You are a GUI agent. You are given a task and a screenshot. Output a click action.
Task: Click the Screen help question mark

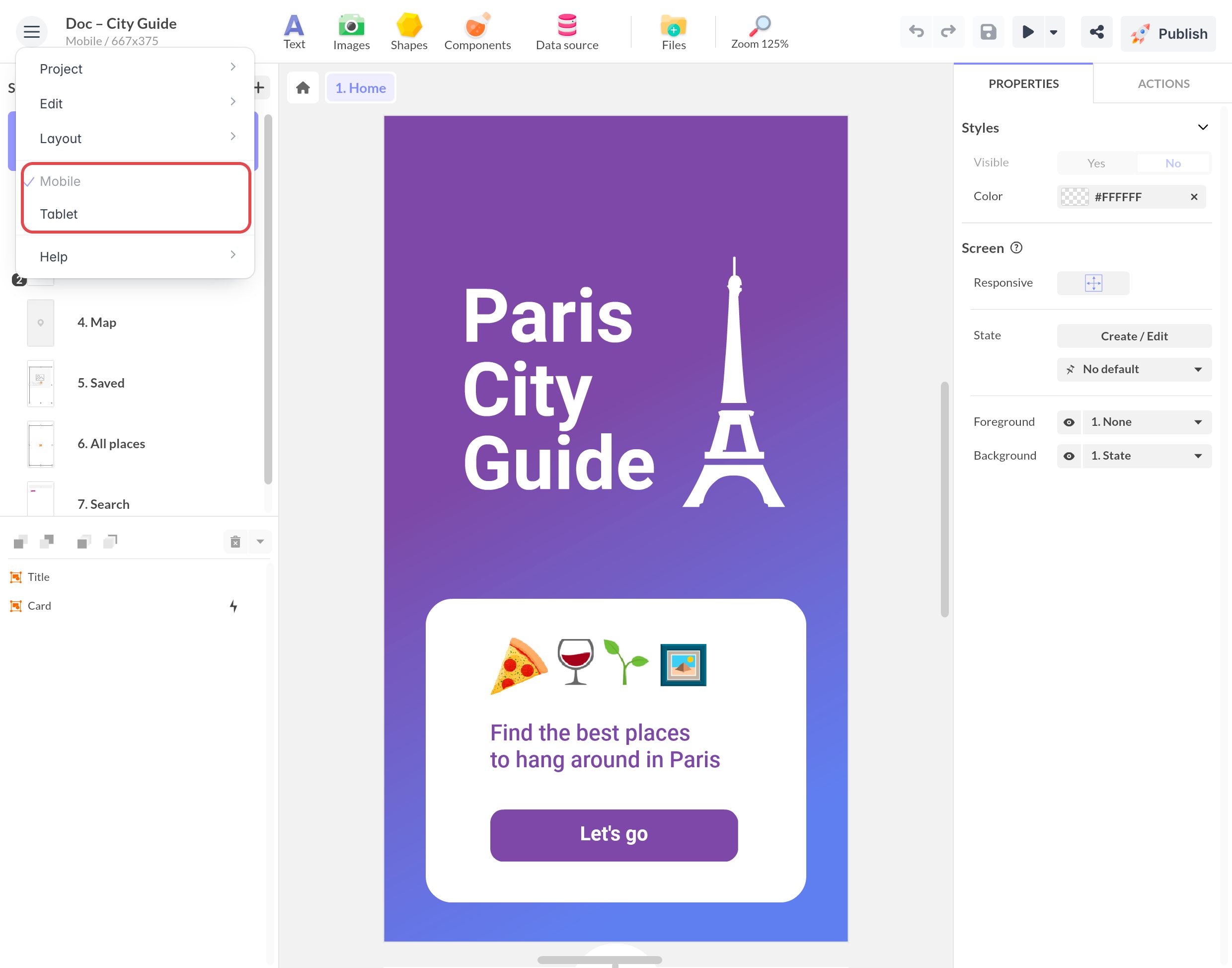(x=1016, y=247)
